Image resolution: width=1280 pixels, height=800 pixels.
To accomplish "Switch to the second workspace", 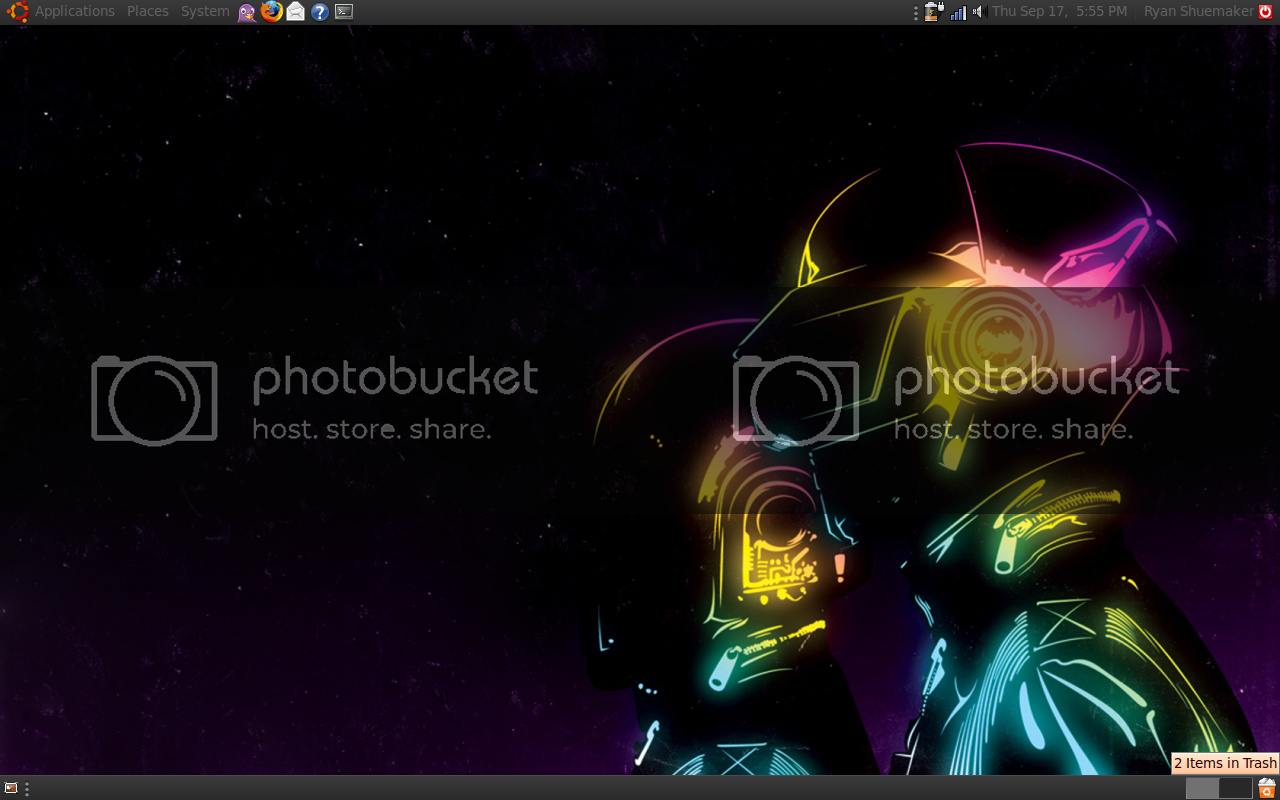I will 1236,788.
